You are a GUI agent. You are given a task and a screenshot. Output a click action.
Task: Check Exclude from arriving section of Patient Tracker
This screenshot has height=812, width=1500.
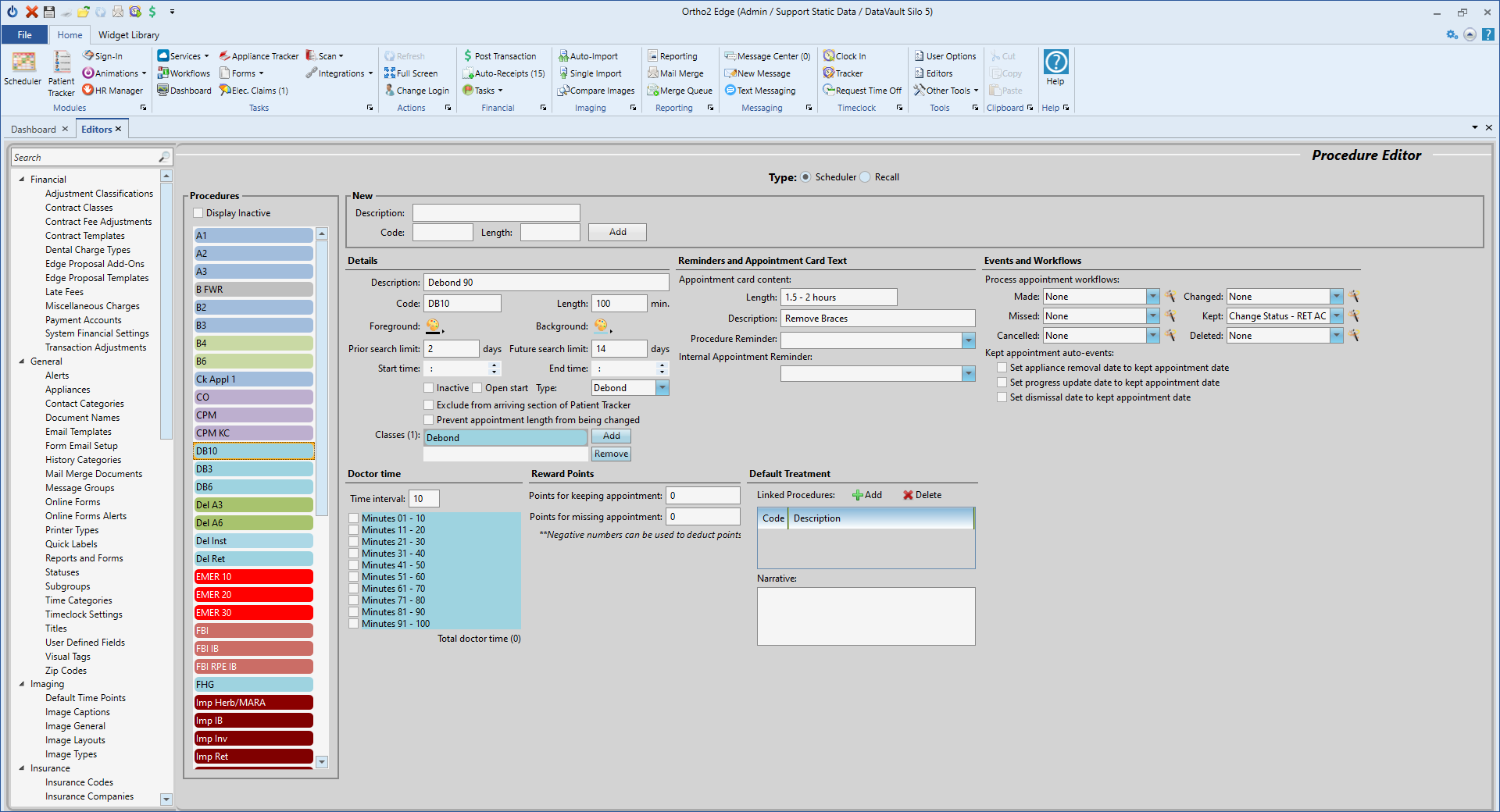pyautogui.click(x=428, y=405)
